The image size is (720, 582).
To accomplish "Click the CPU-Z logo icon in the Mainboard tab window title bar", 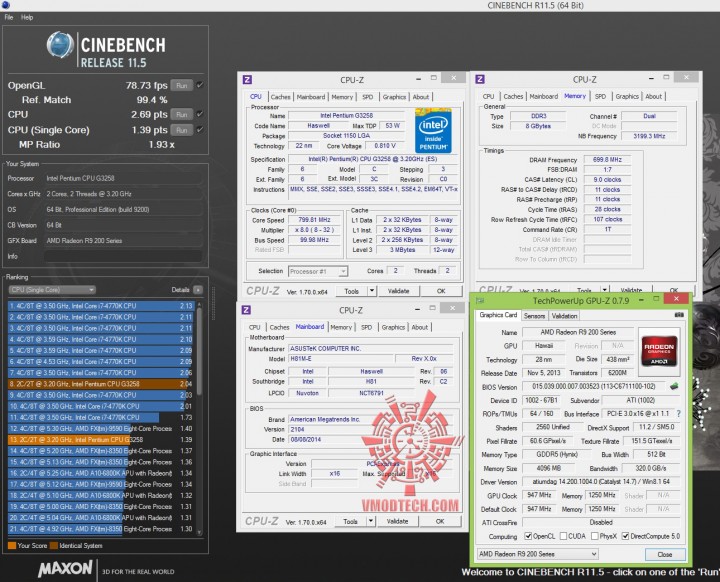I will (x=246, y=310).
